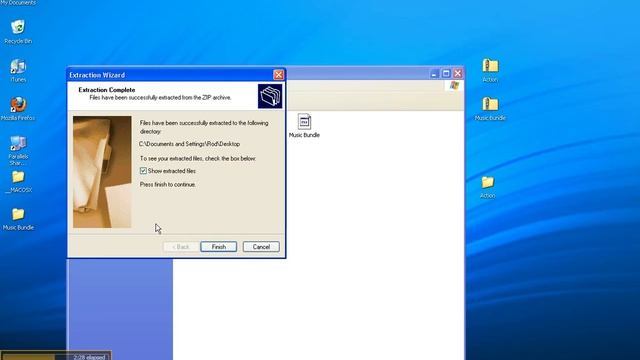Click the elapsed time progress bar

(56, 356)
